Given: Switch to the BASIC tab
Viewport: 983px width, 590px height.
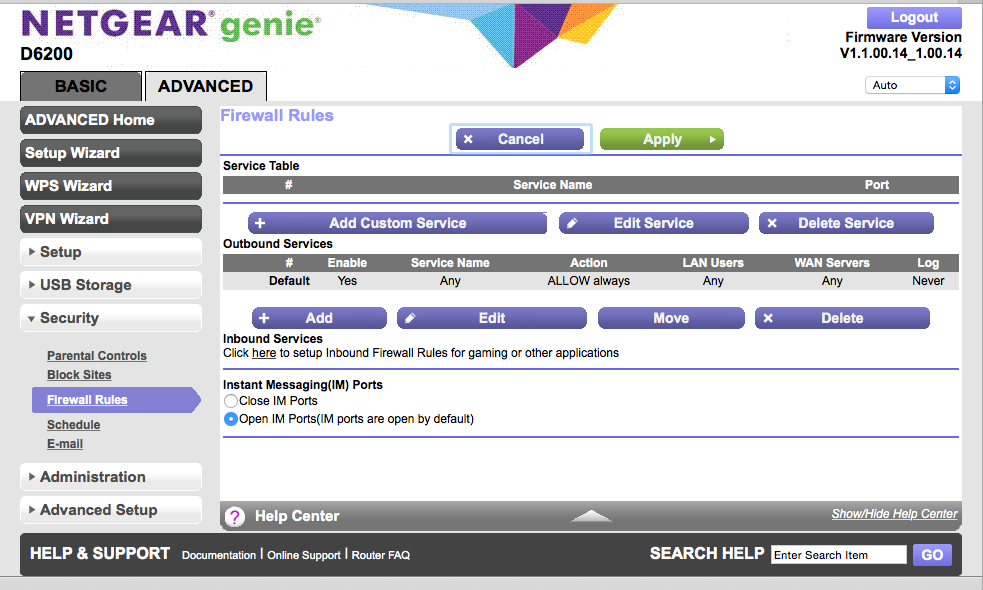Looking at the screenshot, I should [80, 87].
